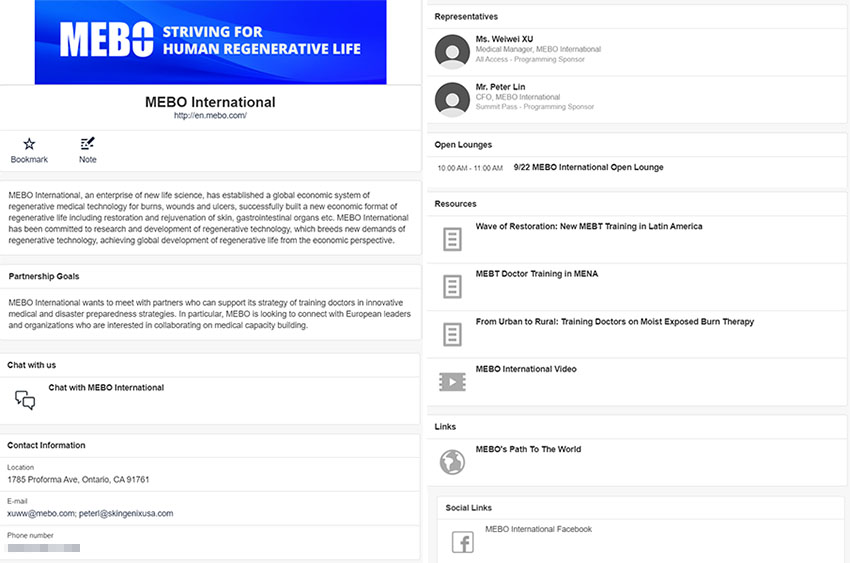Click the Bookmark star icon
This screenshot has height=563, width=850.
[x=29, y=144]
